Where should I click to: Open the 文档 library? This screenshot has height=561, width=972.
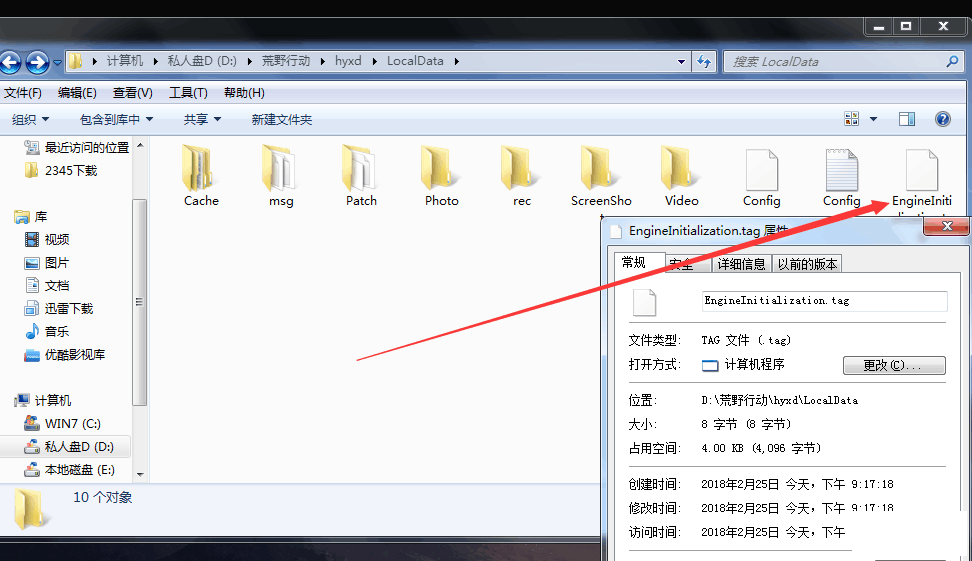pyautogui.click(x=46, y=286)
